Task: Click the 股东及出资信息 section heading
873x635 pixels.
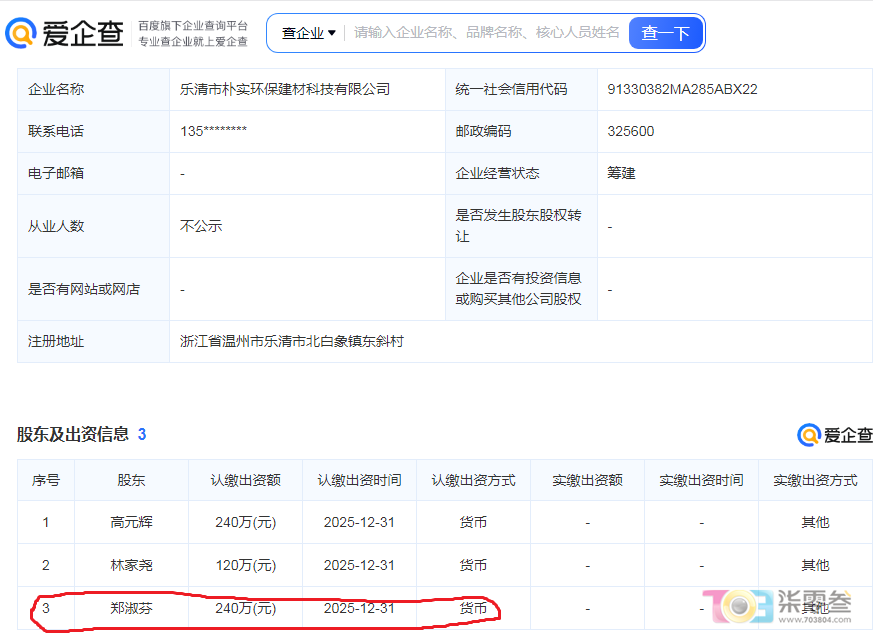Action: (x=73, y=434)
